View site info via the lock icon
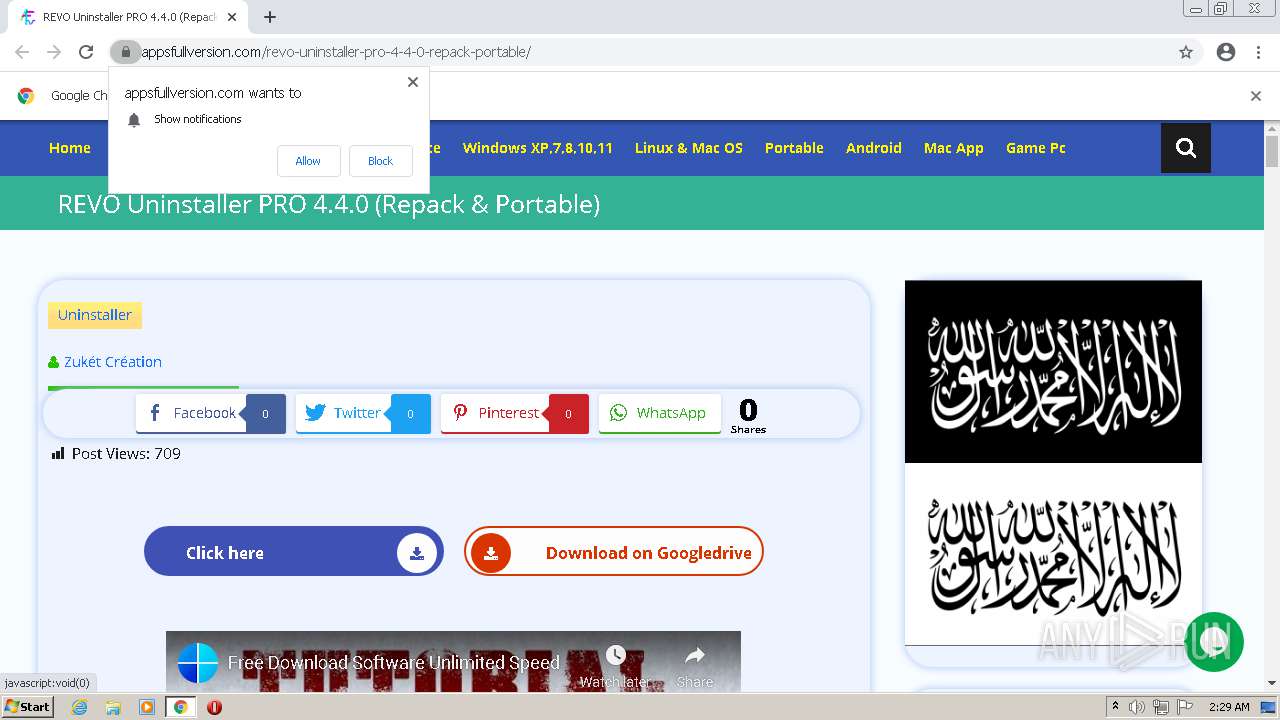Image resolution: width=1280 pixels, height=720 pixels. tap(125, 52)
